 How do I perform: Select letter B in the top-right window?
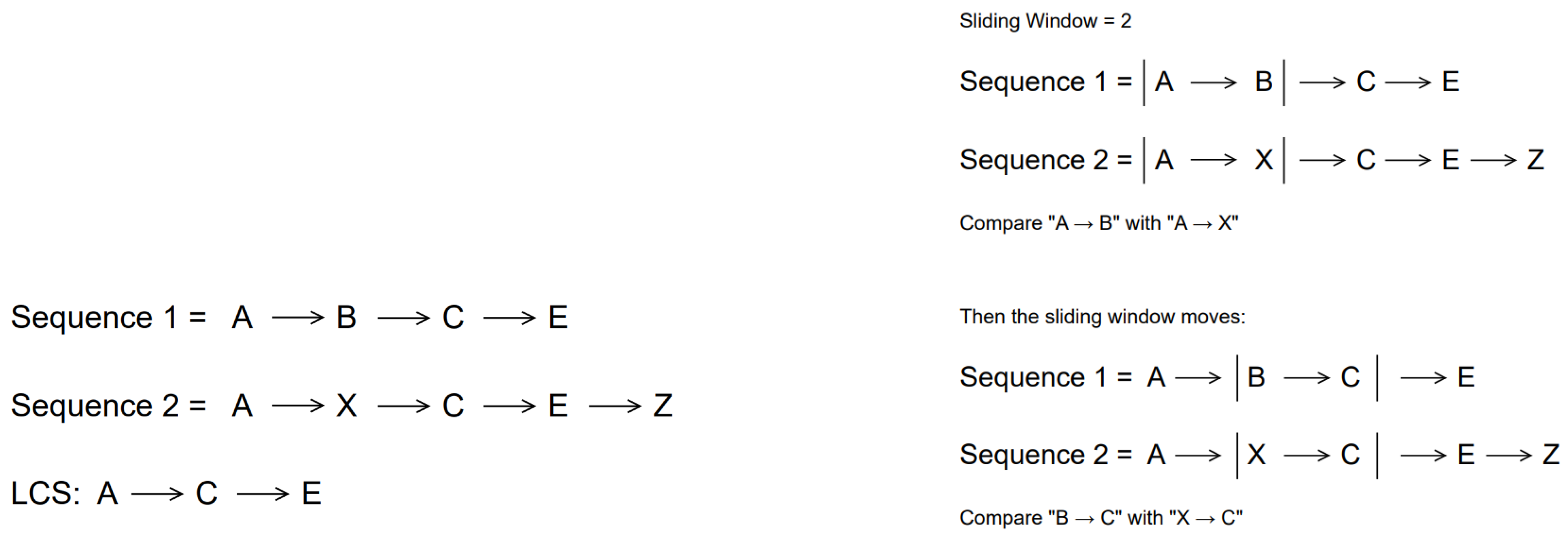click(x=1264, y=81)
